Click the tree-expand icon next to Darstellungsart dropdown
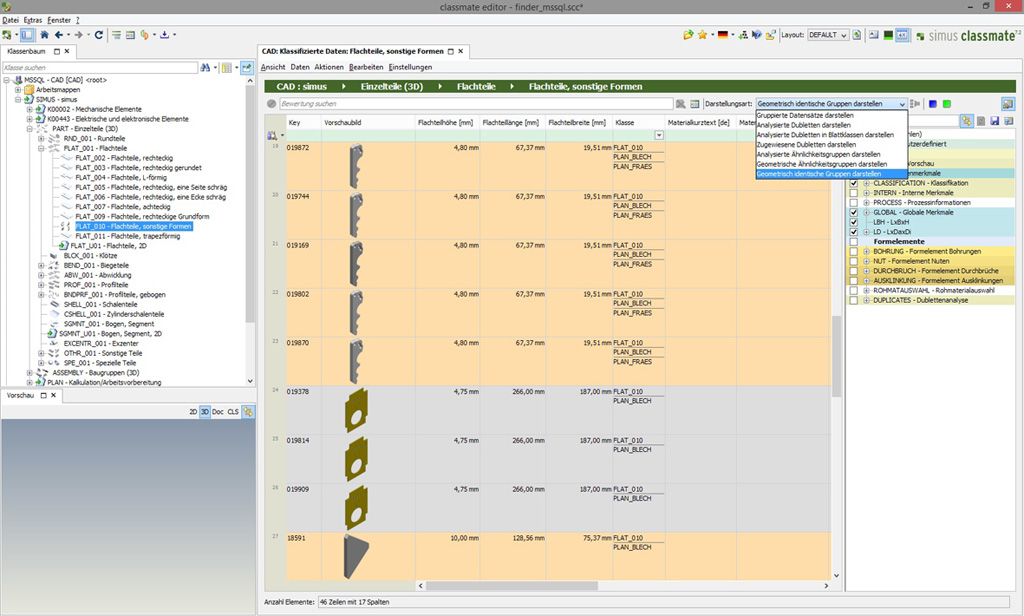The width and height of the screenshot is (1024, 616). [915, 104]
